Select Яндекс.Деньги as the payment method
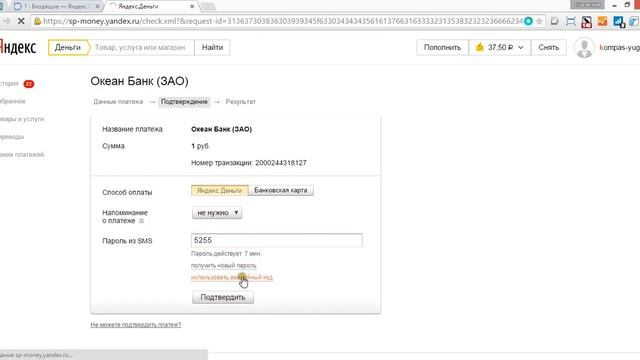The height and width of the screenshot is (360, 640). click(x=220, y=191)
